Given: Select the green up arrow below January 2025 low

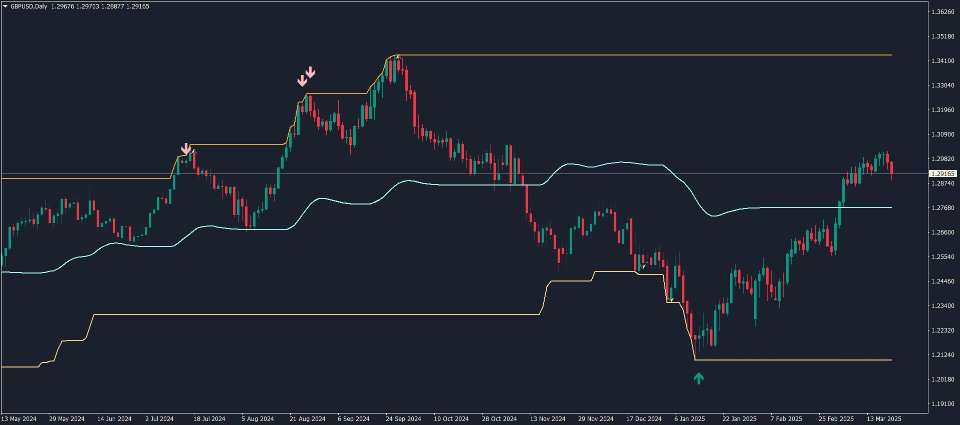Looking at the screenshot, I should coord(699,378).
